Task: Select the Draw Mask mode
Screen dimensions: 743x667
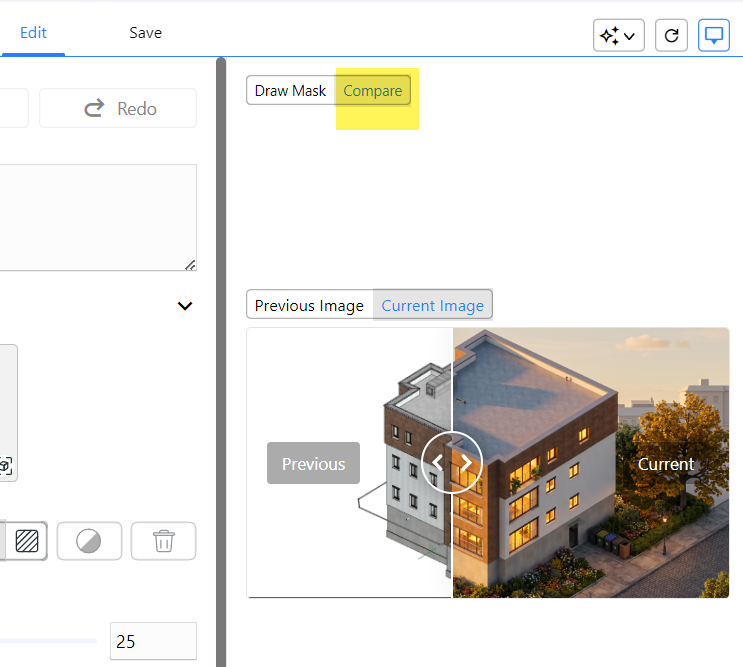Action: click(x=290, y=90)
